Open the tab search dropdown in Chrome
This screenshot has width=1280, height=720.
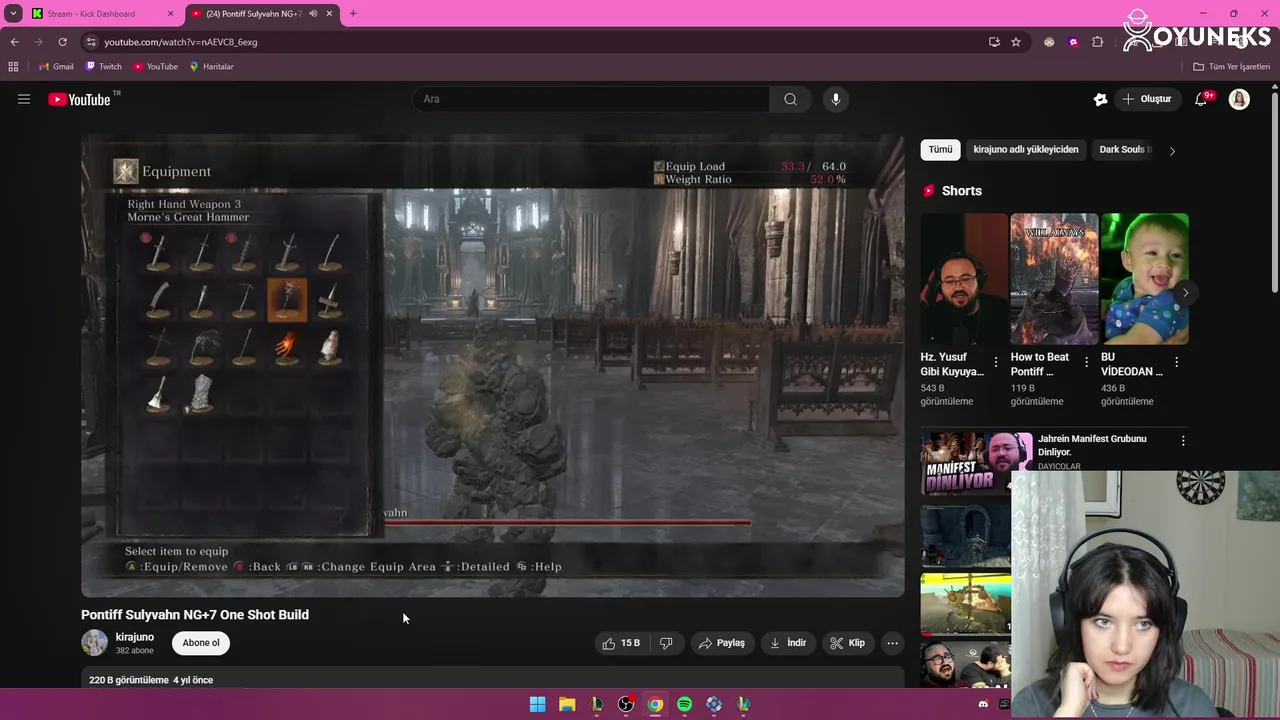coord(13,14)
